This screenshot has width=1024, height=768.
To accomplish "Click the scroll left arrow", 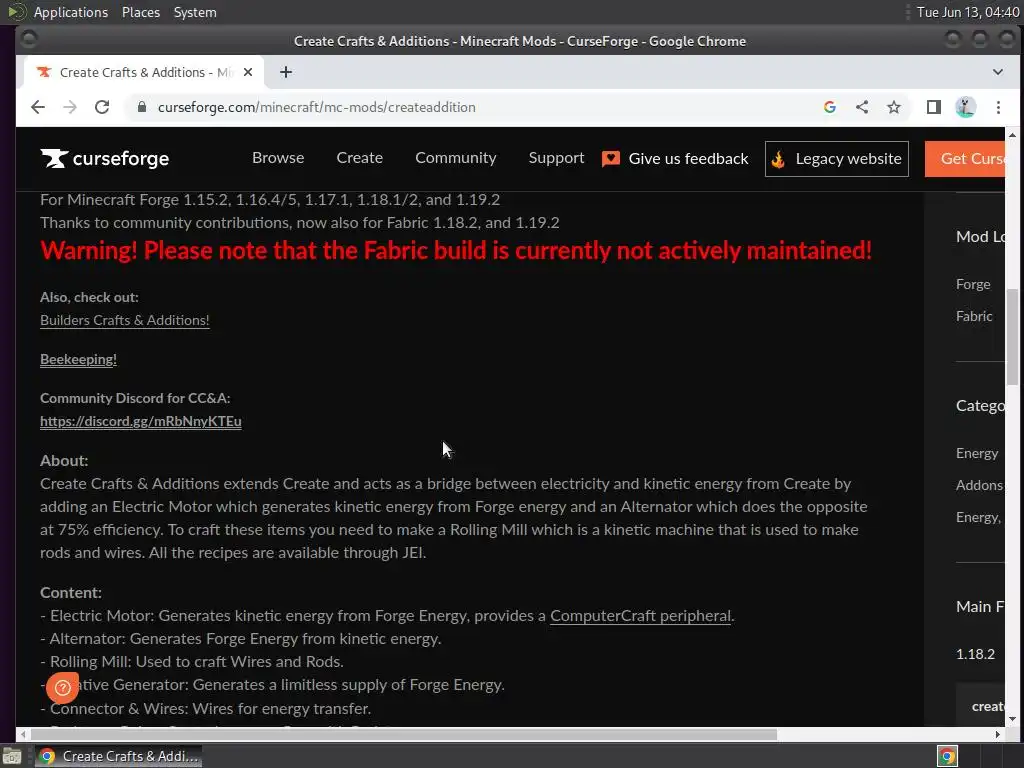I will coord(24,735).
